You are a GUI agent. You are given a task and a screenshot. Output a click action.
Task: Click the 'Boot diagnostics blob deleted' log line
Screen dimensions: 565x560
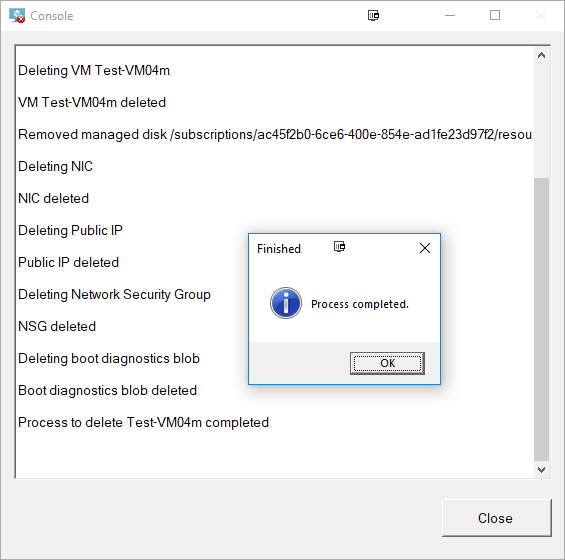[x=107, y=390]
